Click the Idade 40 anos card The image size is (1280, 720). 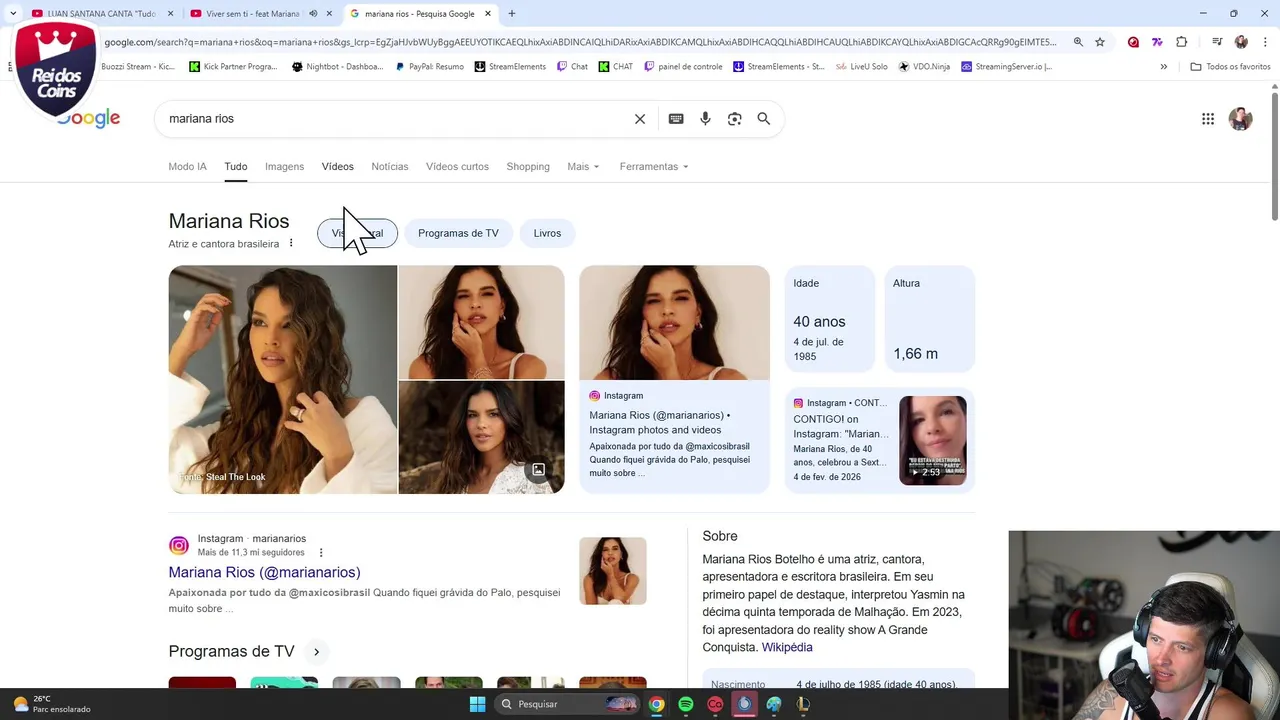829,319
